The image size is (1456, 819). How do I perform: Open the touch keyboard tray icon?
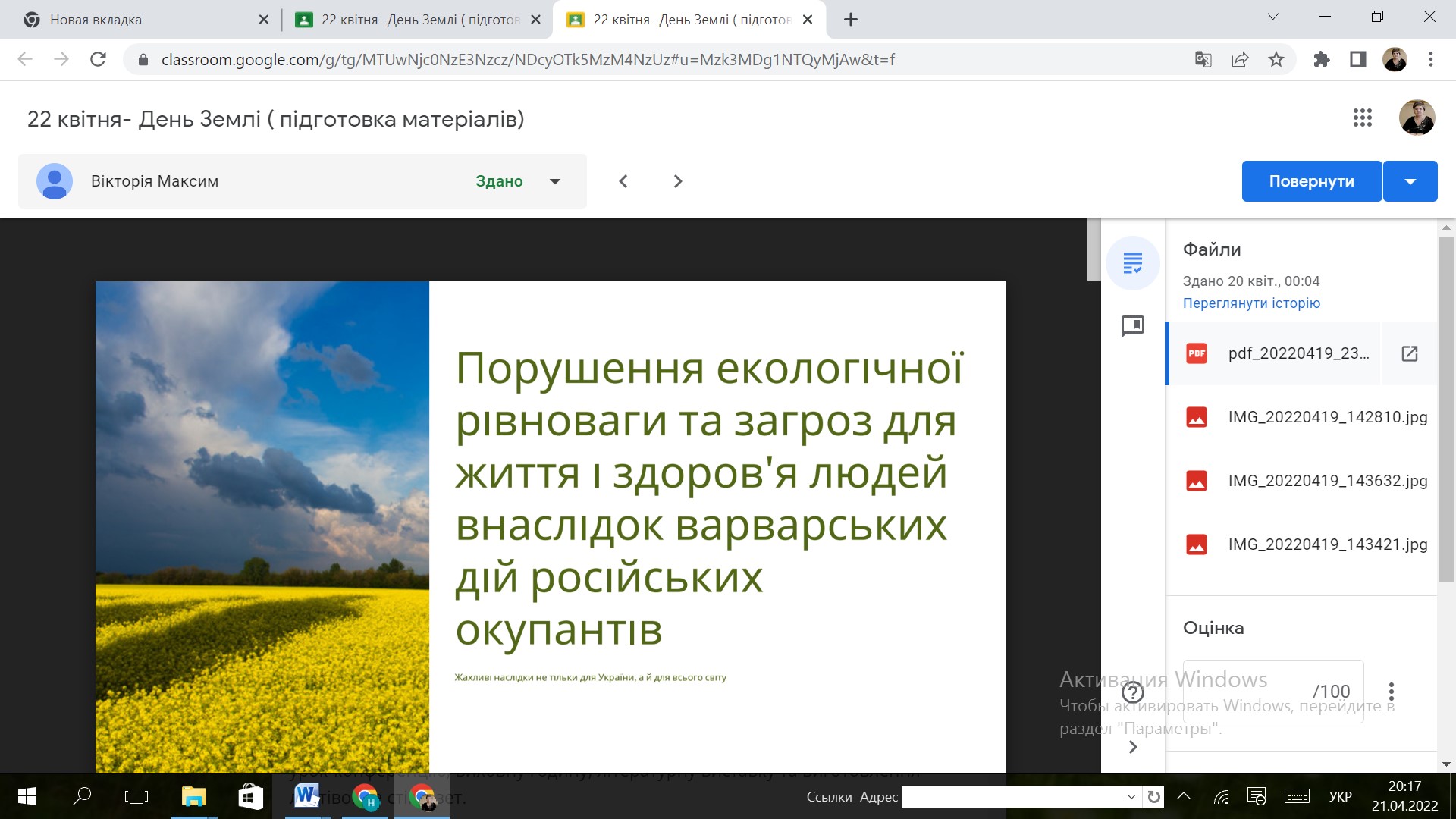pyautogui.click(x=1297, y=796)
